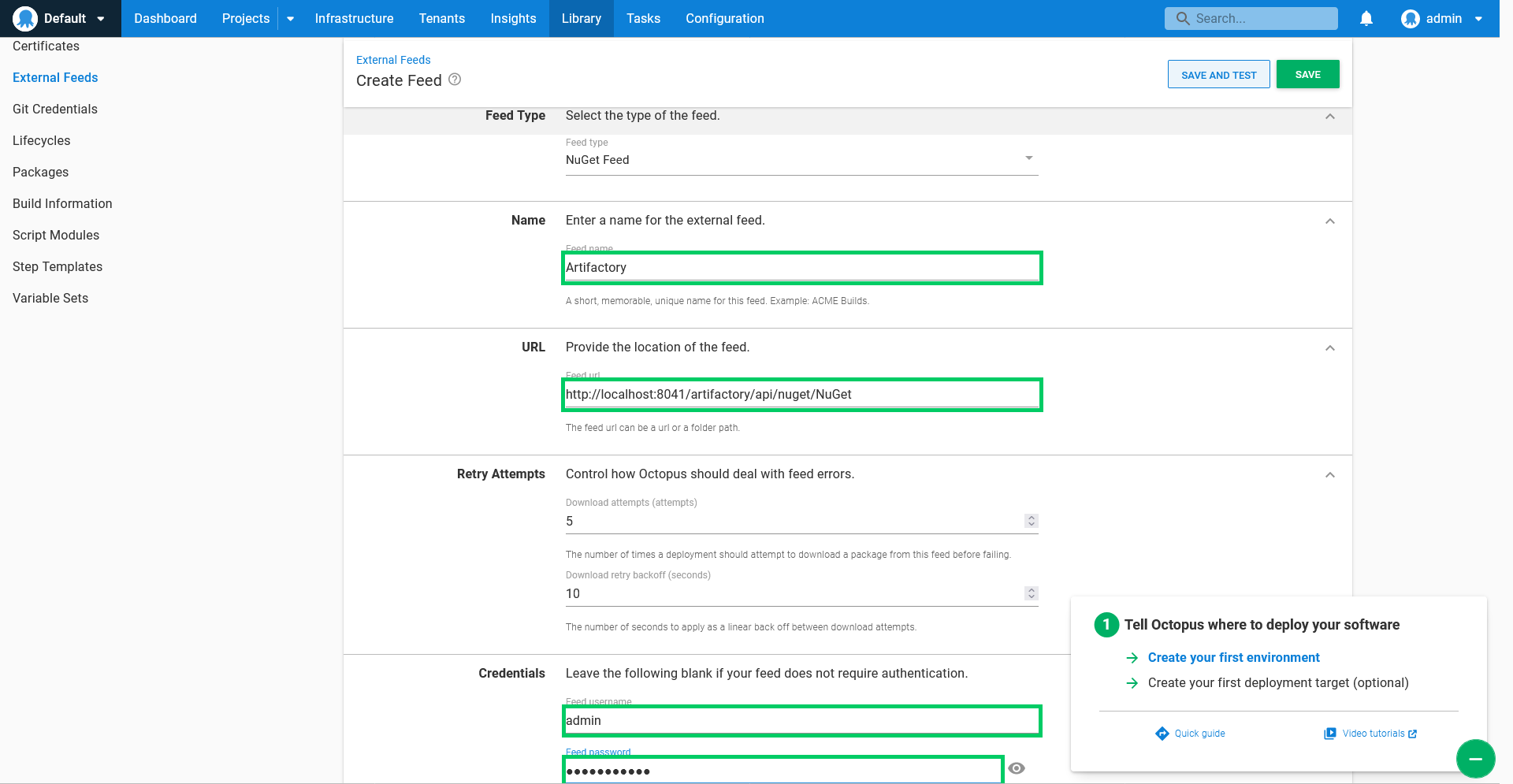
Task: Click the admin username label
Action: [1444, 18]
